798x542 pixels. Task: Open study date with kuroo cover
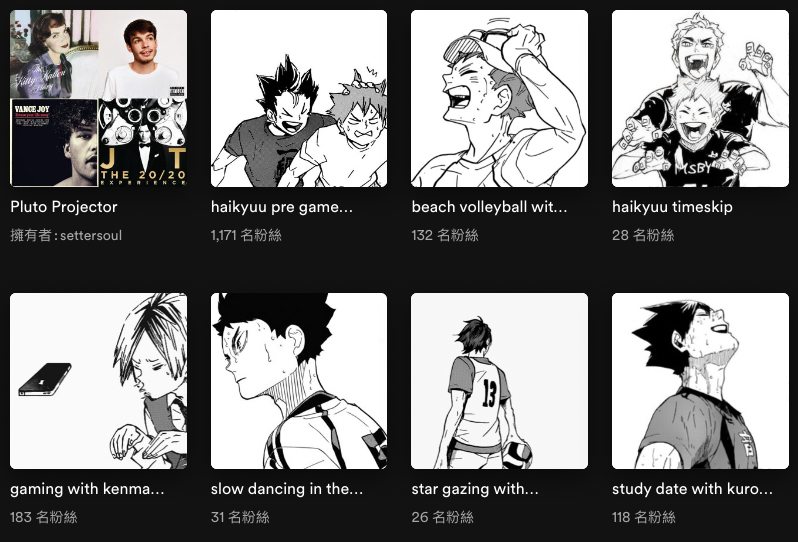tap(700, 381)
